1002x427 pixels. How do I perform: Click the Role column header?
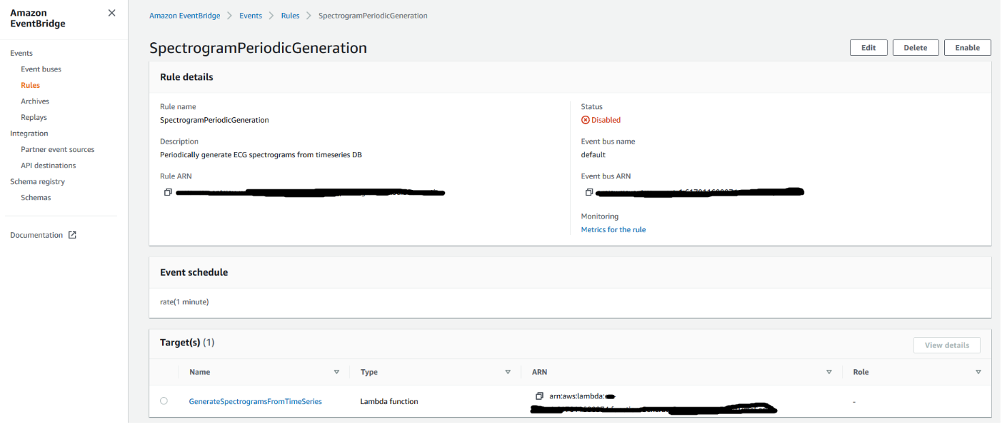click(x=860, y=372)
